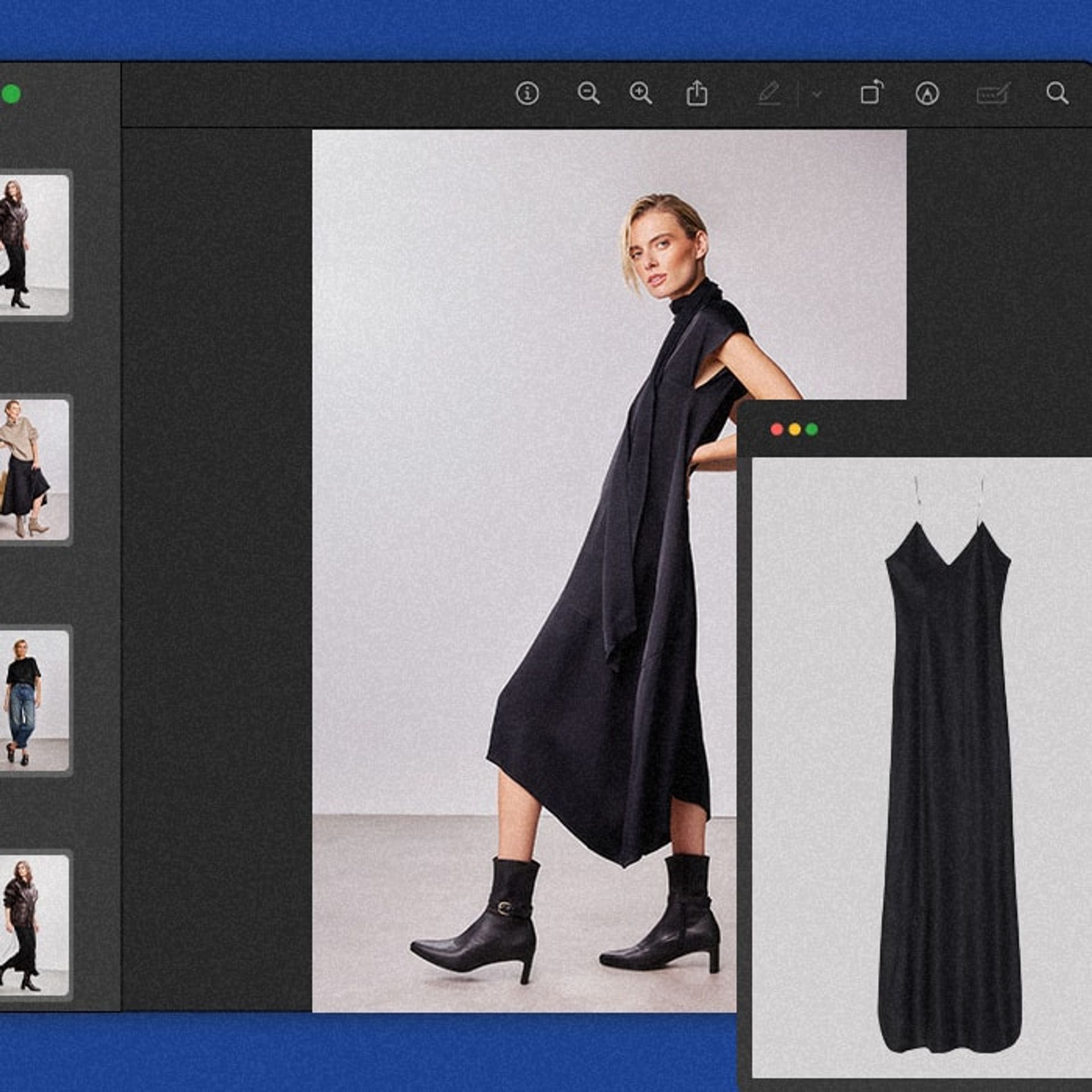Image resolution: width=1092 pixels, height=1092 pixels.
Task: Click the zoom out magnifier
Action: coord(588,93)
